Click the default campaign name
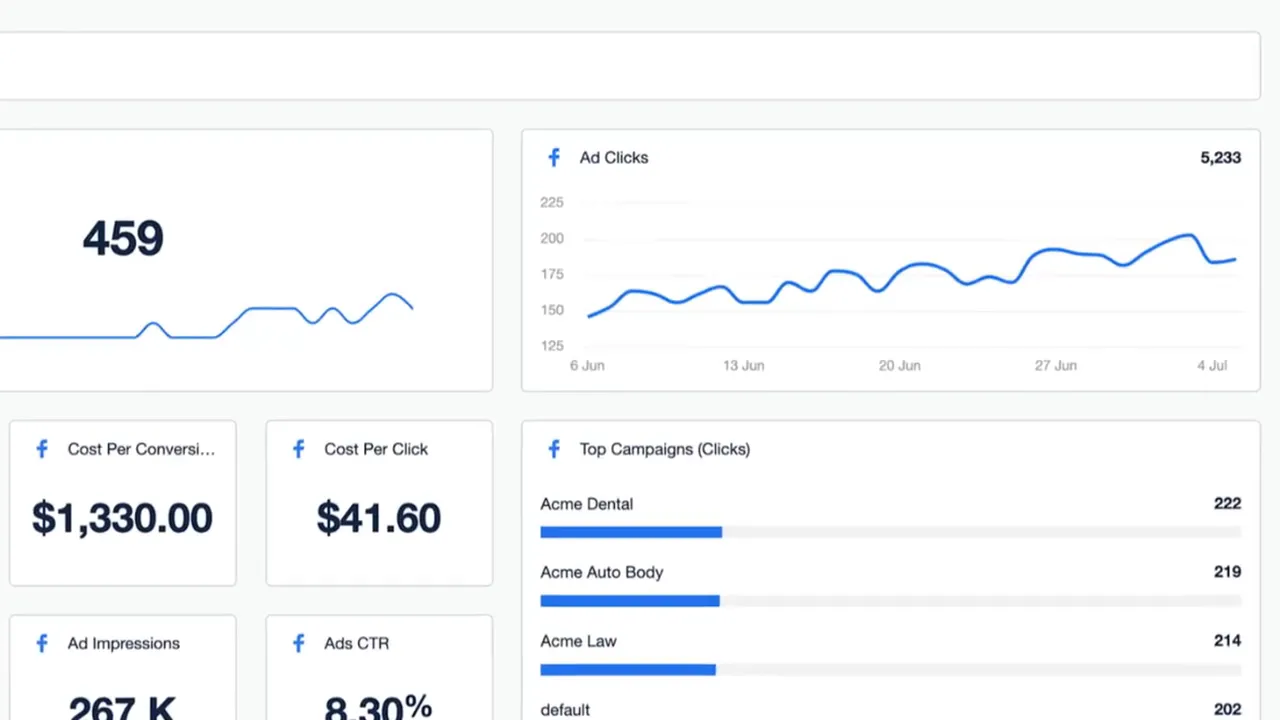1280x720 pixels. tap(565, 709)
